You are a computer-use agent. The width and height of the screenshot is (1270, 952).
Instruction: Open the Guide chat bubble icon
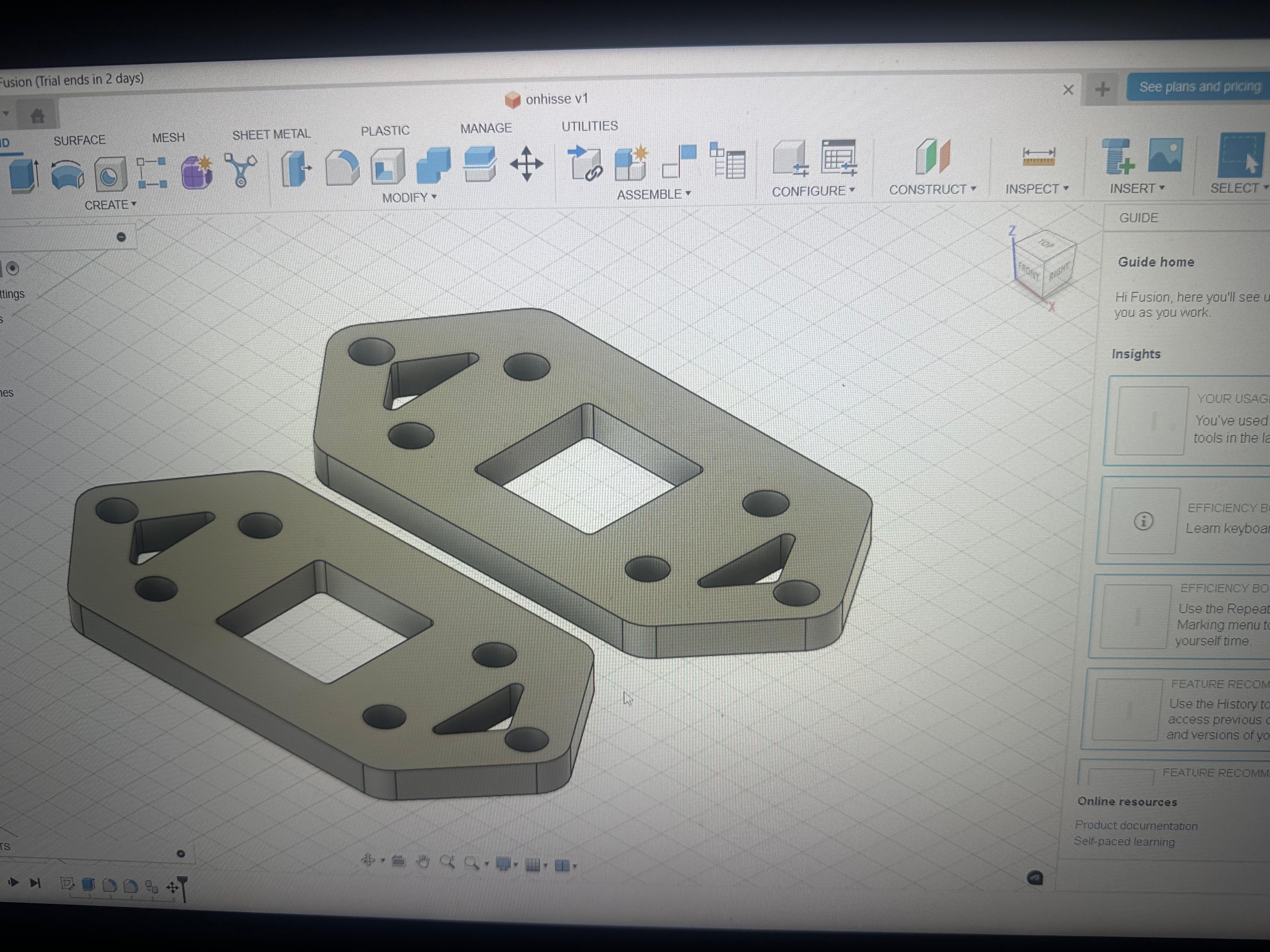1035,878
